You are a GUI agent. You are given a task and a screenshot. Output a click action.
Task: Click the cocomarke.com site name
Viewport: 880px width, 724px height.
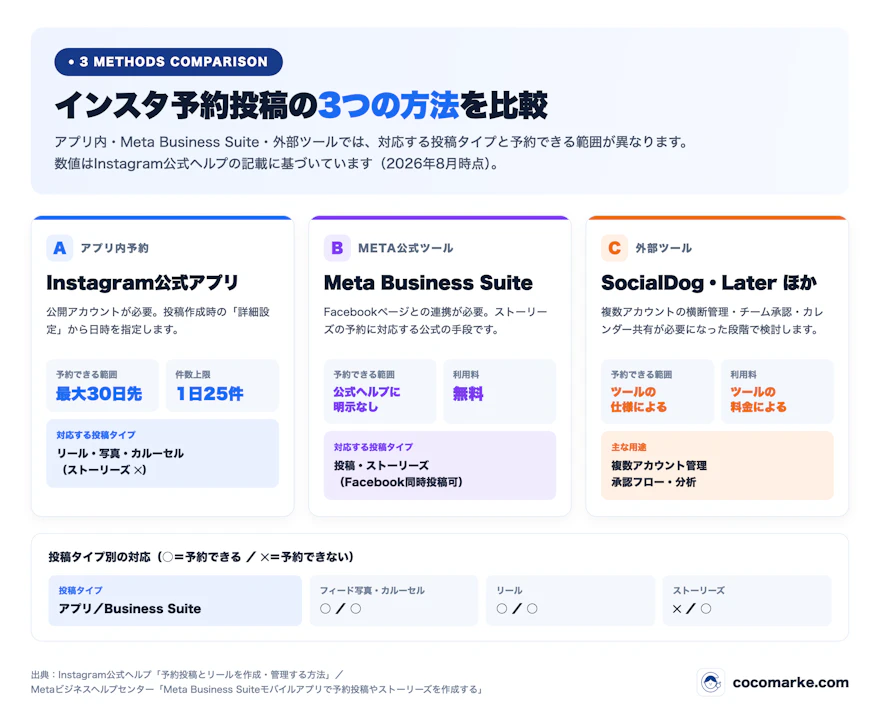coord(790,682)
